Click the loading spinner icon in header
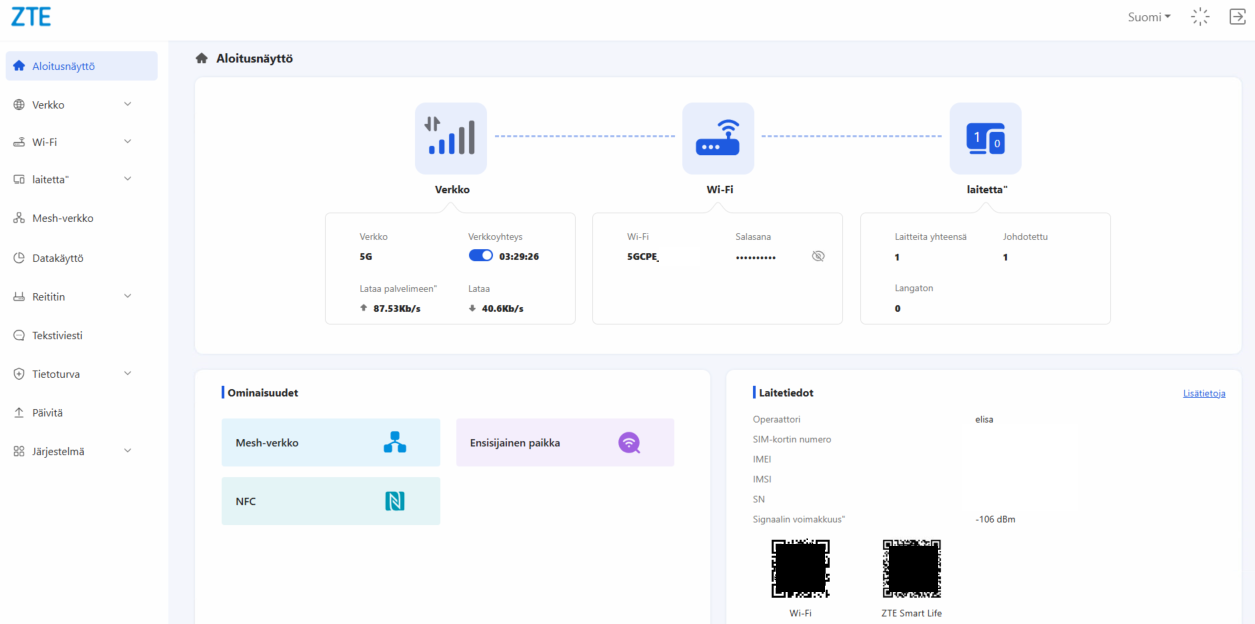The width and height of the screenshot is (1255, 624). pos(1200,17)
